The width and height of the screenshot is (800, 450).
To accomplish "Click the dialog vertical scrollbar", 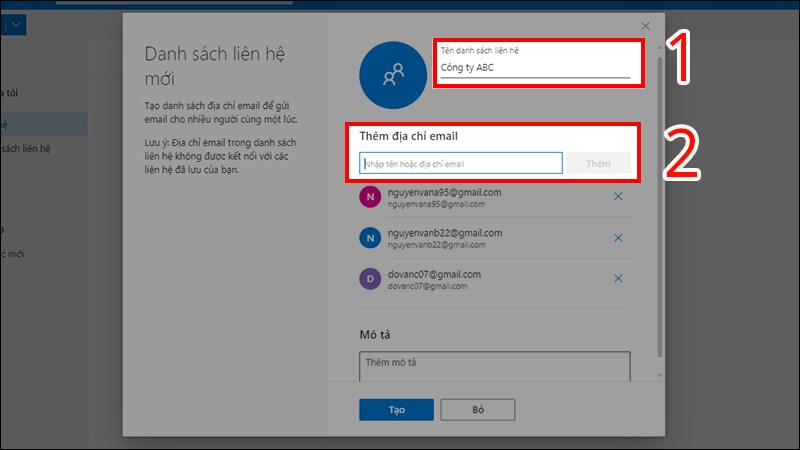I will pos(660,207).
